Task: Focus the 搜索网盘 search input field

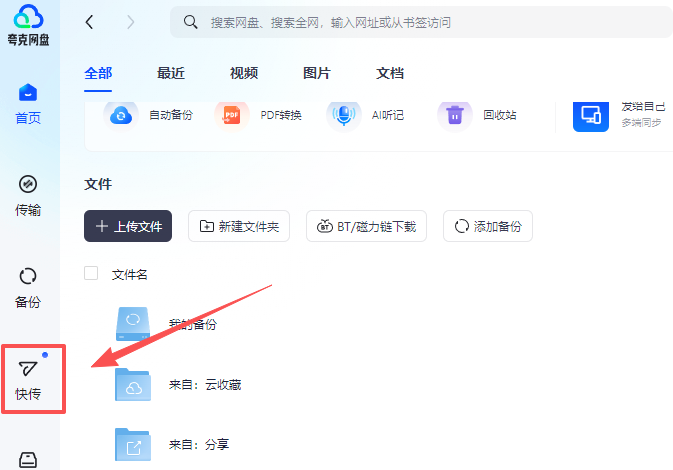Action: click(x=421, y=22)
